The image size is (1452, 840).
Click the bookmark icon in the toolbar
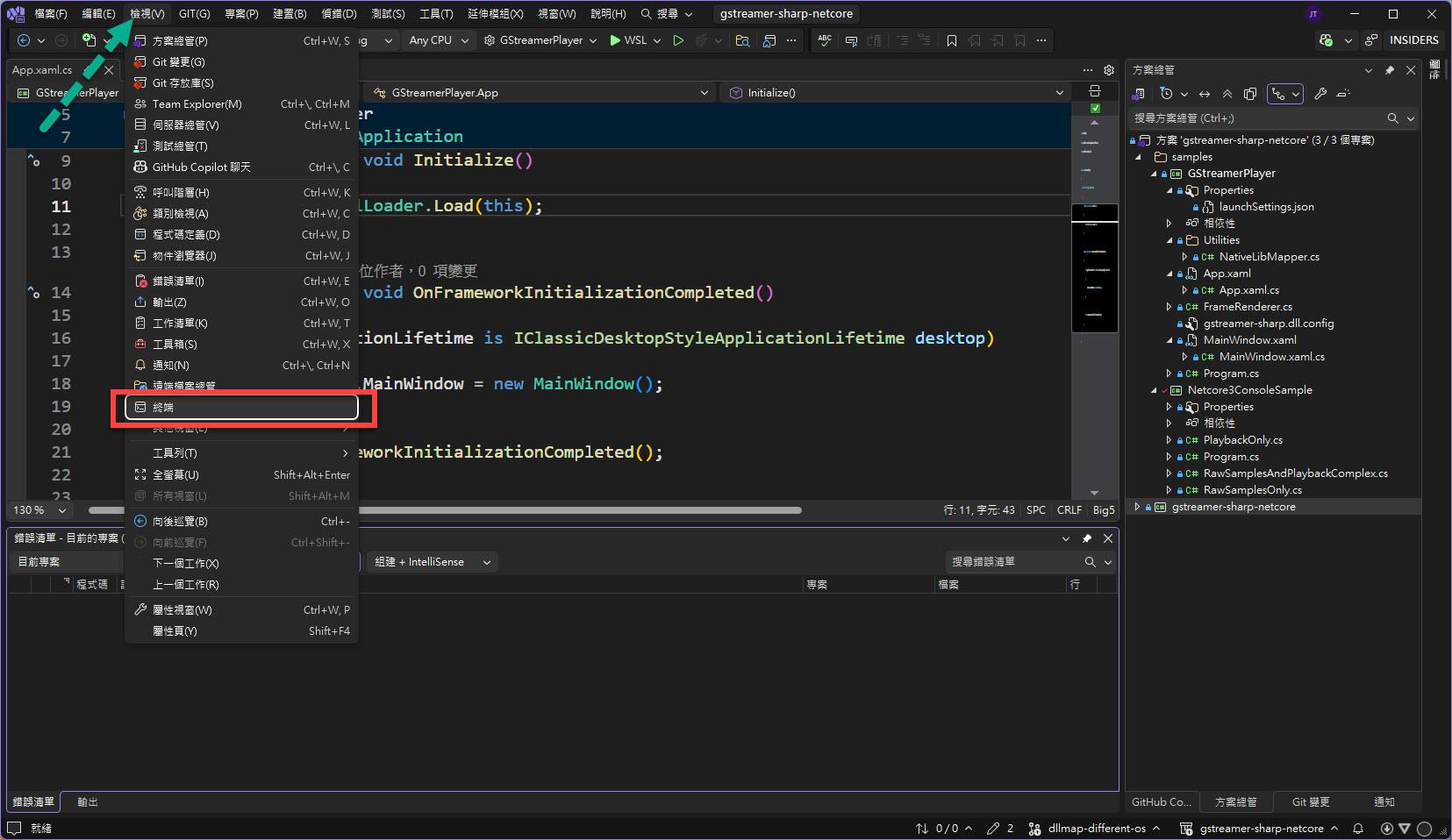952,40
